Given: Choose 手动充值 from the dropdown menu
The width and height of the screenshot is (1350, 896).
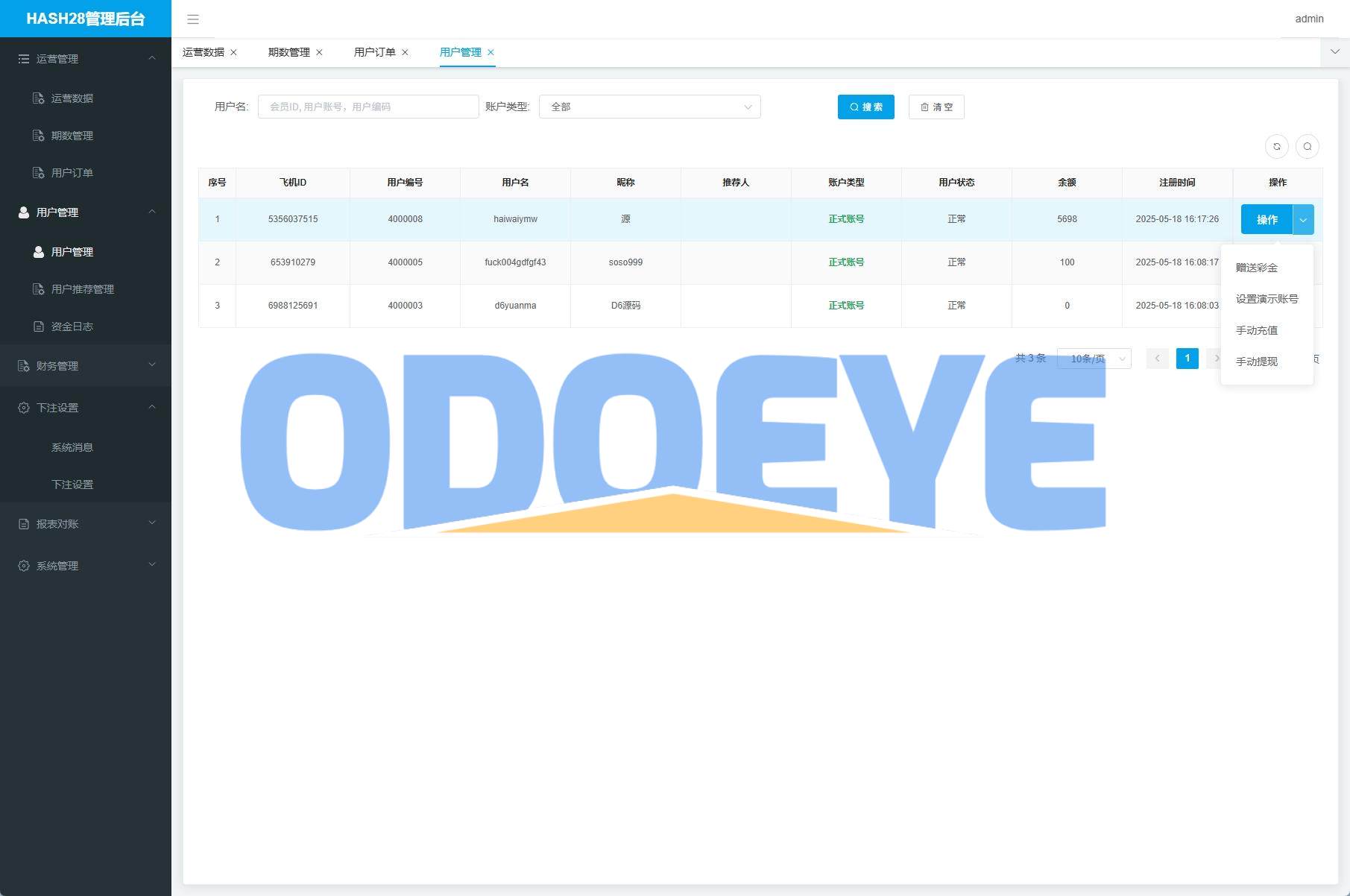Looking at the screenshot, I should coord(1267,329).
